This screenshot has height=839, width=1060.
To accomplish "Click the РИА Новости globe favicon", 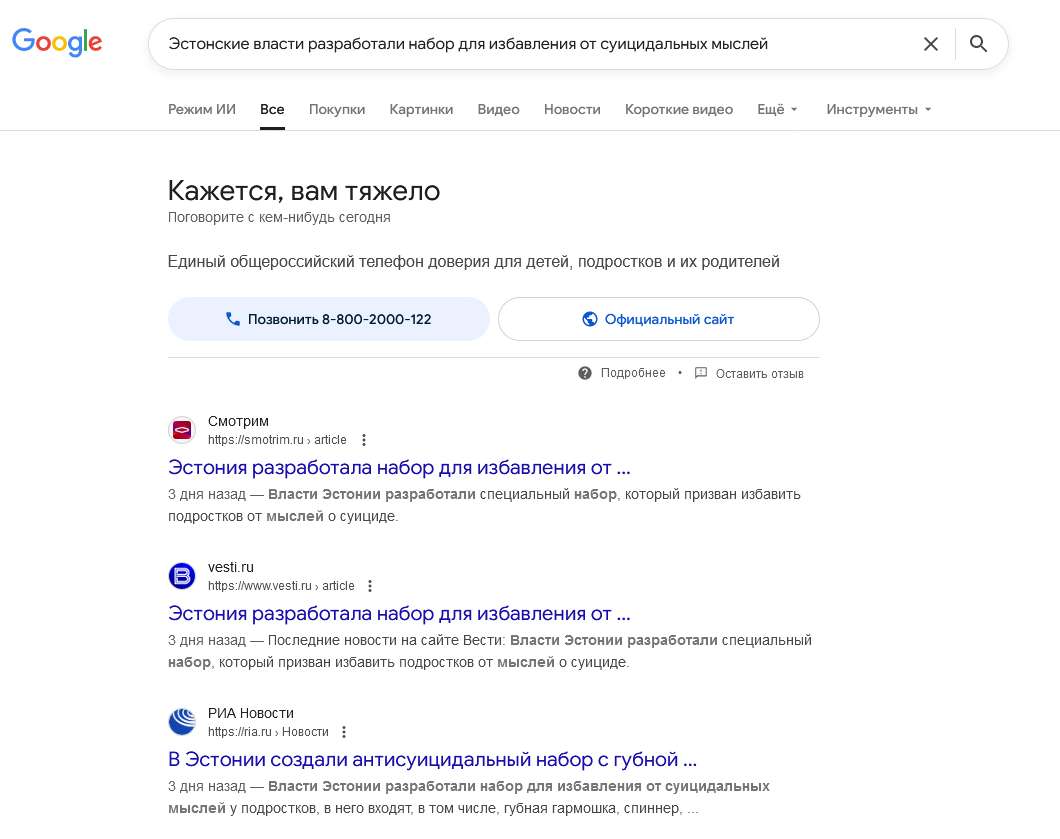I will pos(182,722).
